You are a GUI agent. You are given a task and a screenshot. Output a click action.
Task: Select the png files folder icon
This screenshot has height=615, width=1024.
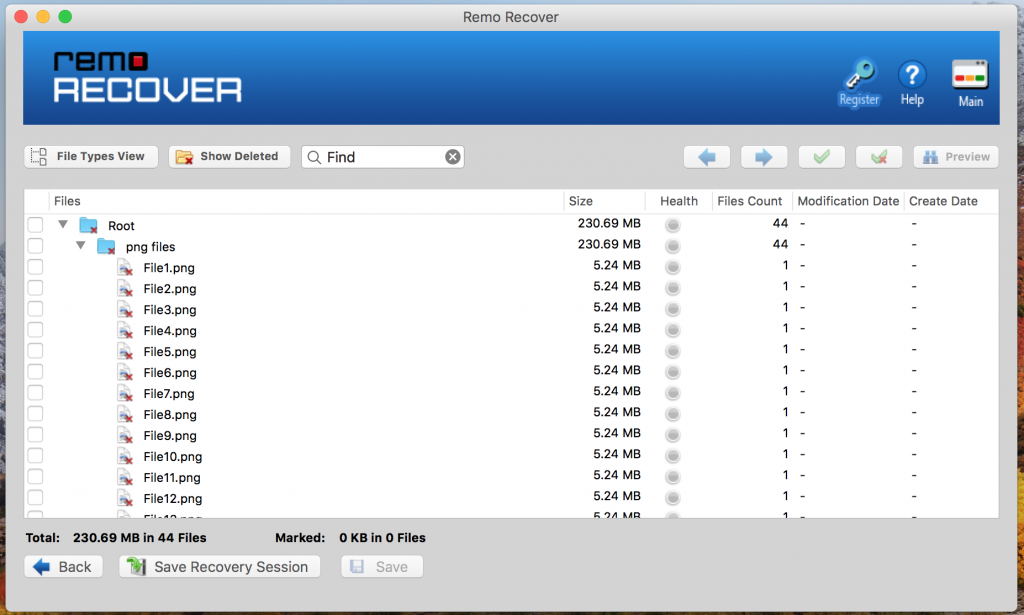tap(106, 246)
